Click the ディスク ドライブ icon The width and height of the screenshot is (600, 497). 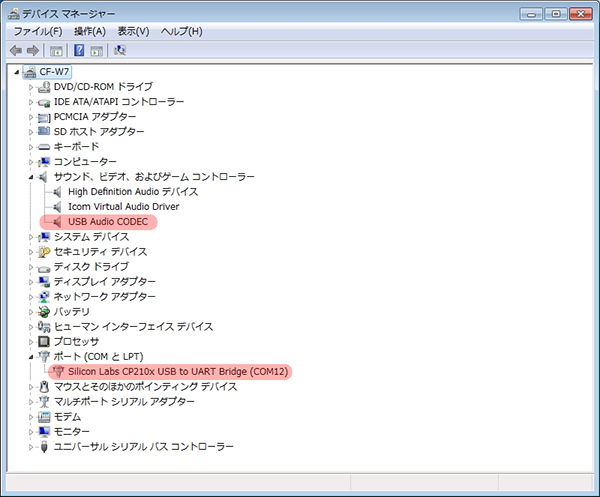(x=44, y=267)
